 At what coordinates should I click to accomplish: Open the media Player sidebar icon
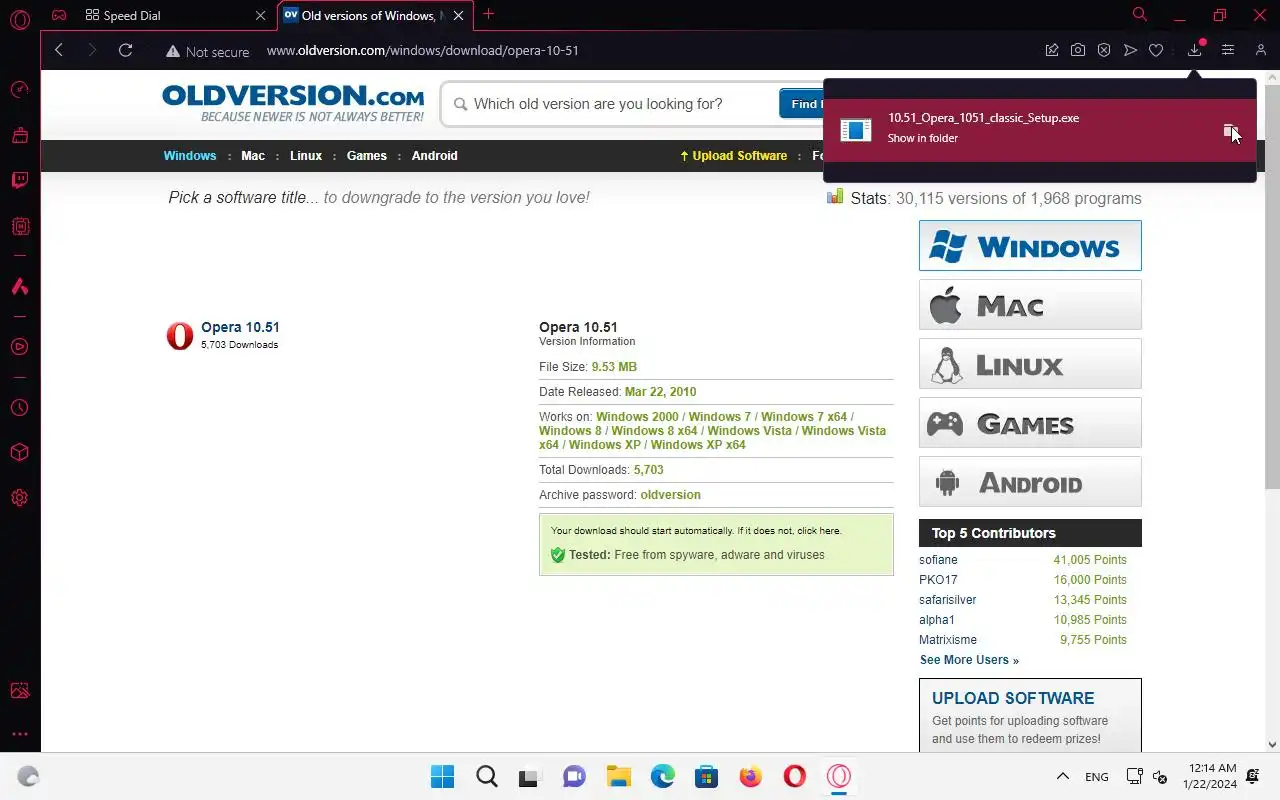(x=19, y=347)
